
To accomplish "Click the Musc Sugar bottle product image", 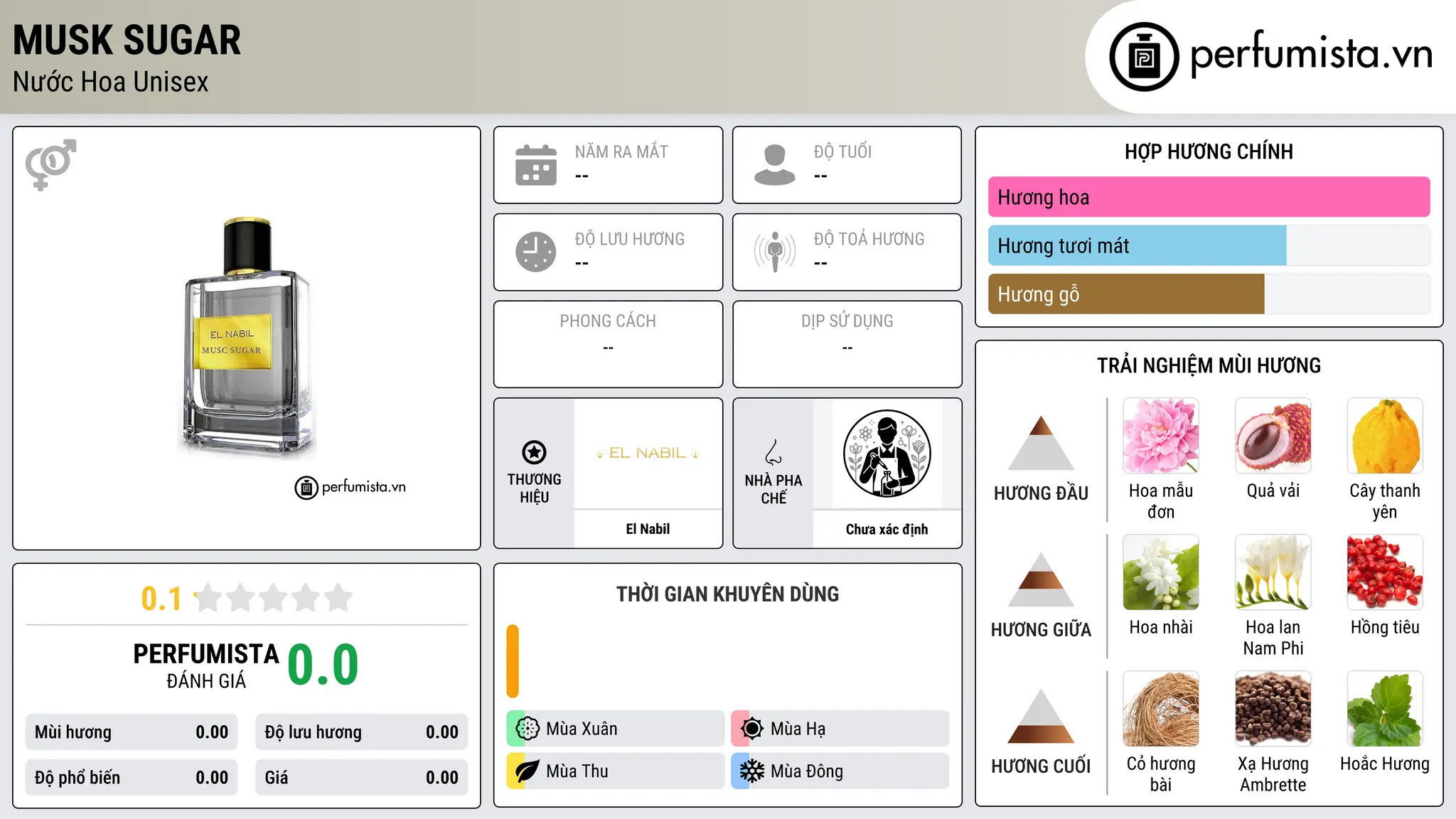I will point(246,338).
